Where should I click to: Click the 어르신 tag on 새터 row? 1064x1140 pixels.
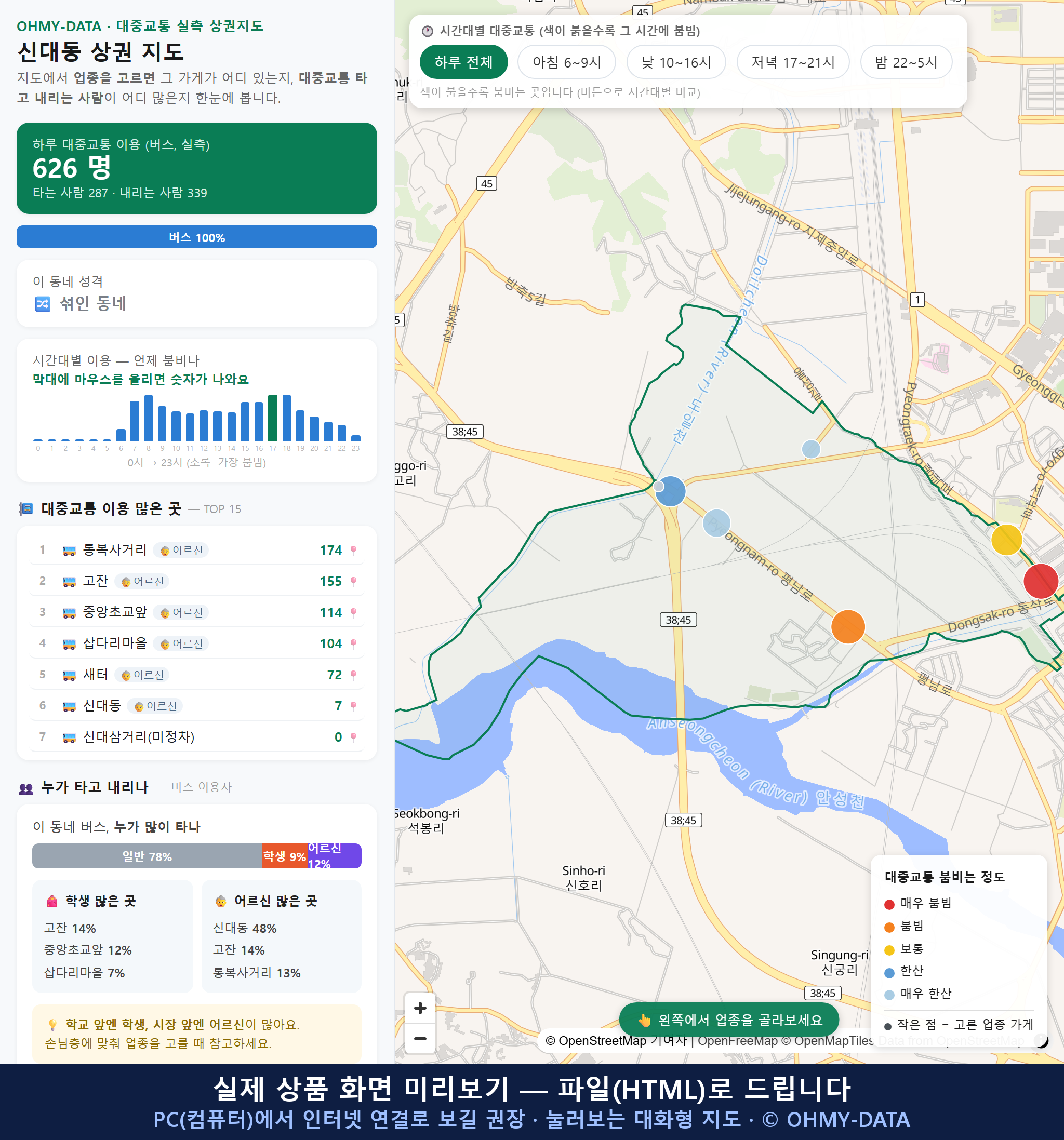pos(142,675)
